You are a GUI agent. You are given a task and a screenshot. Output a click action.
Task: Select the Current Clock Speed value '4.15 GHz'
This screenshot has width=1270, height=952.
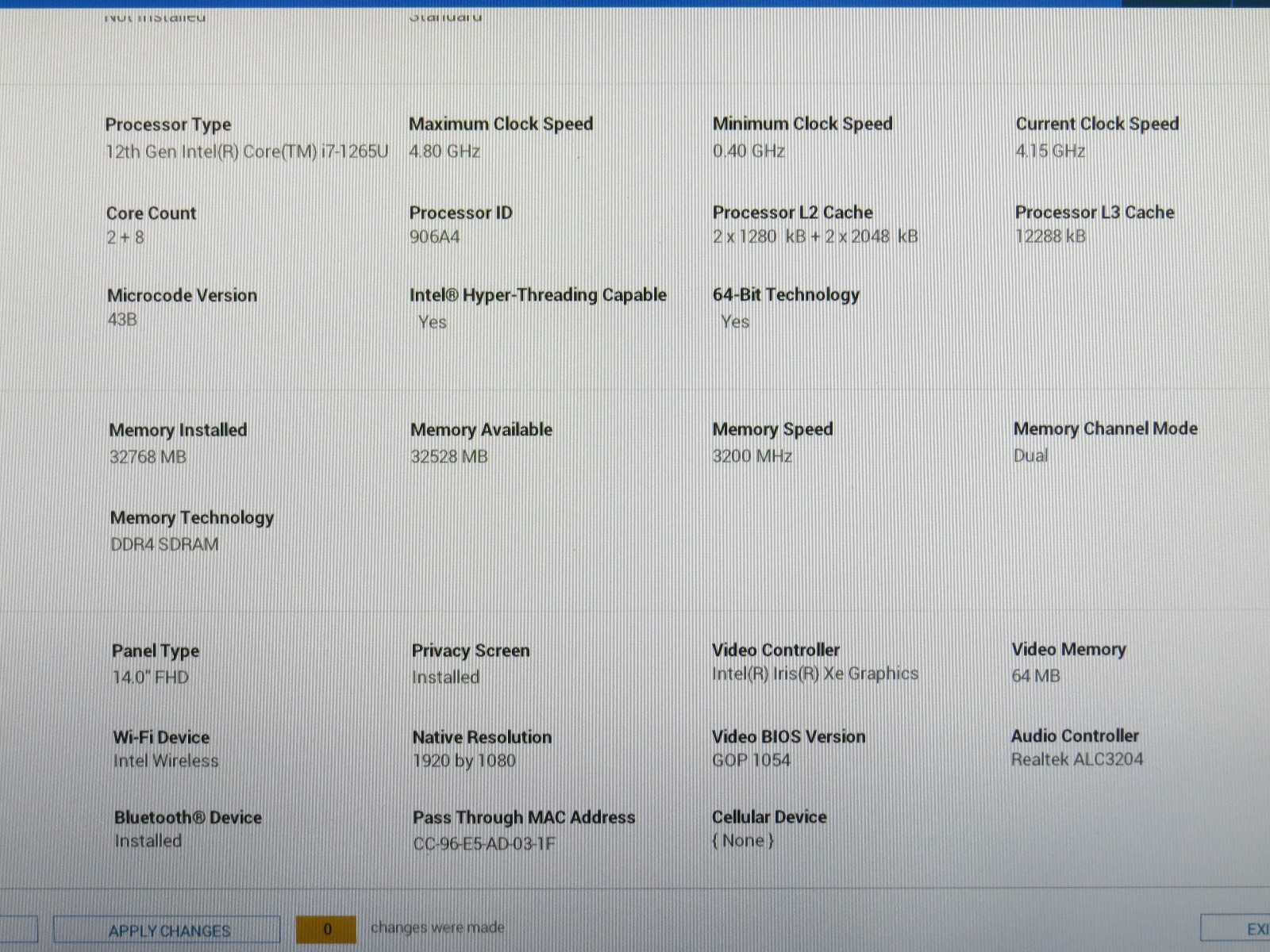tap(1050, 151)
